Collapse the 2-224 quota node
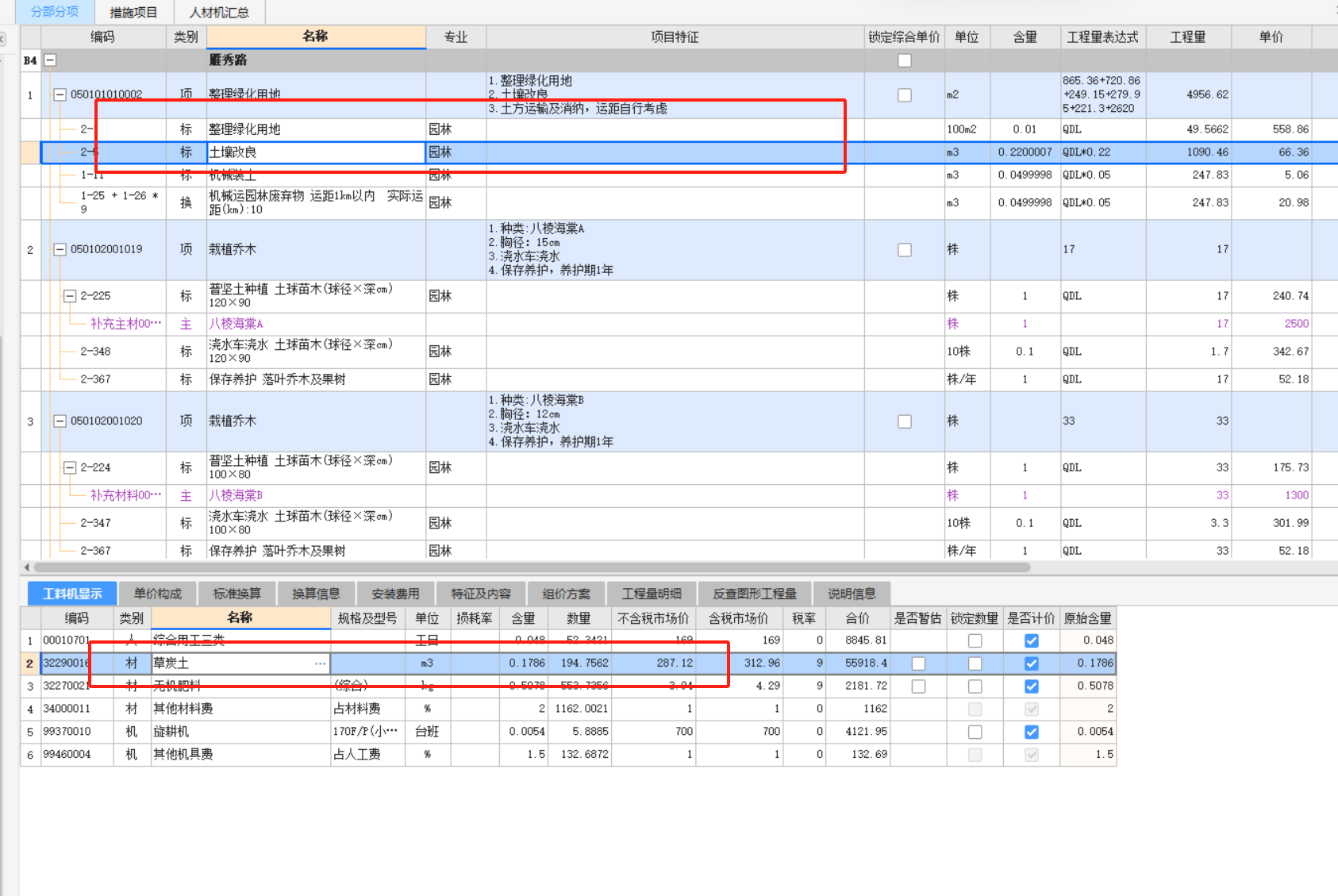Image resolution: width=1338 pixels, height=896 pixels. 70,467
